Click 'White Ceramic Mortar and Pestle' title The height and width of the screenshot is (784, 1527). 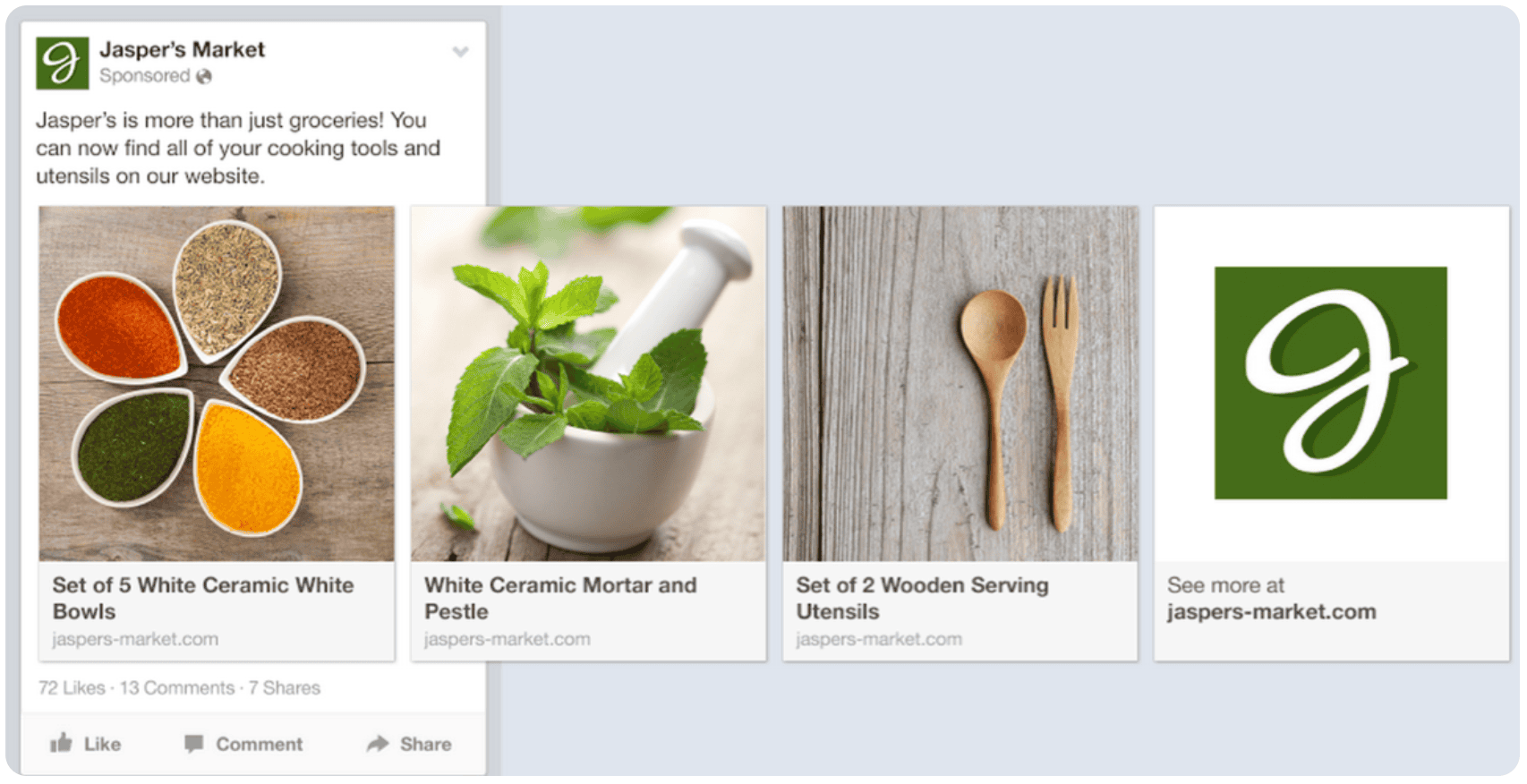(560, 598)
